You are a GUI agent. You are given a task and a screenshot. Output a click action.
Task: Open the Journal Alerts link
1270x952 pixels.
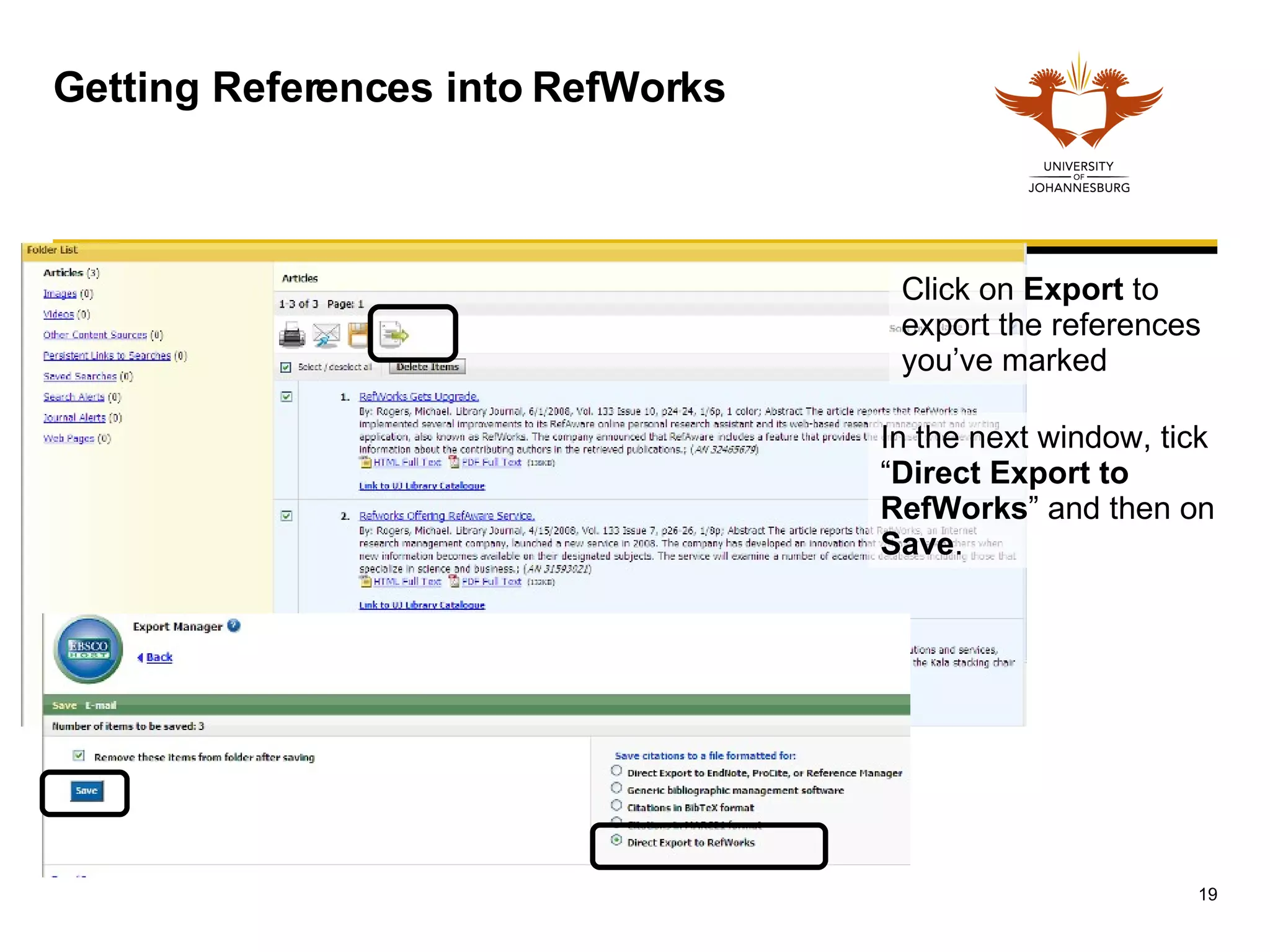pyautogui.click(x=74, y=418)
